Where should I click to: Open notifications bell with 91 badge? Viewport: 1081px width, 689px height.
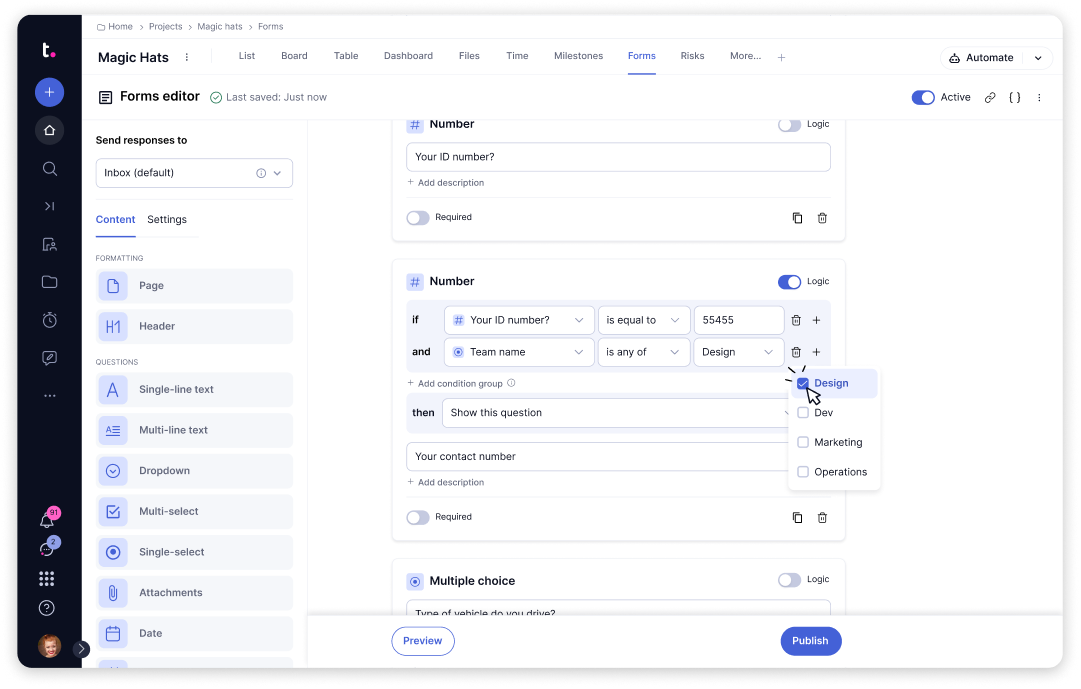pyautogui.click(x=47, y=520)
